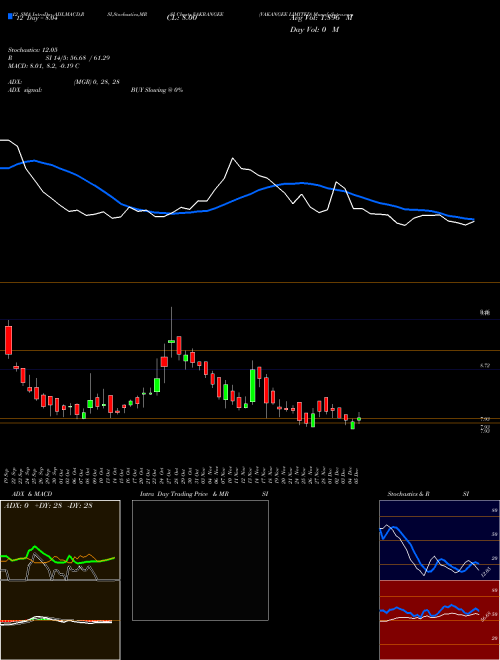The width and height of the screenshot is (500, 660).
Task: Click the ADX chart in the brown panel
Action: pos(60,540)
